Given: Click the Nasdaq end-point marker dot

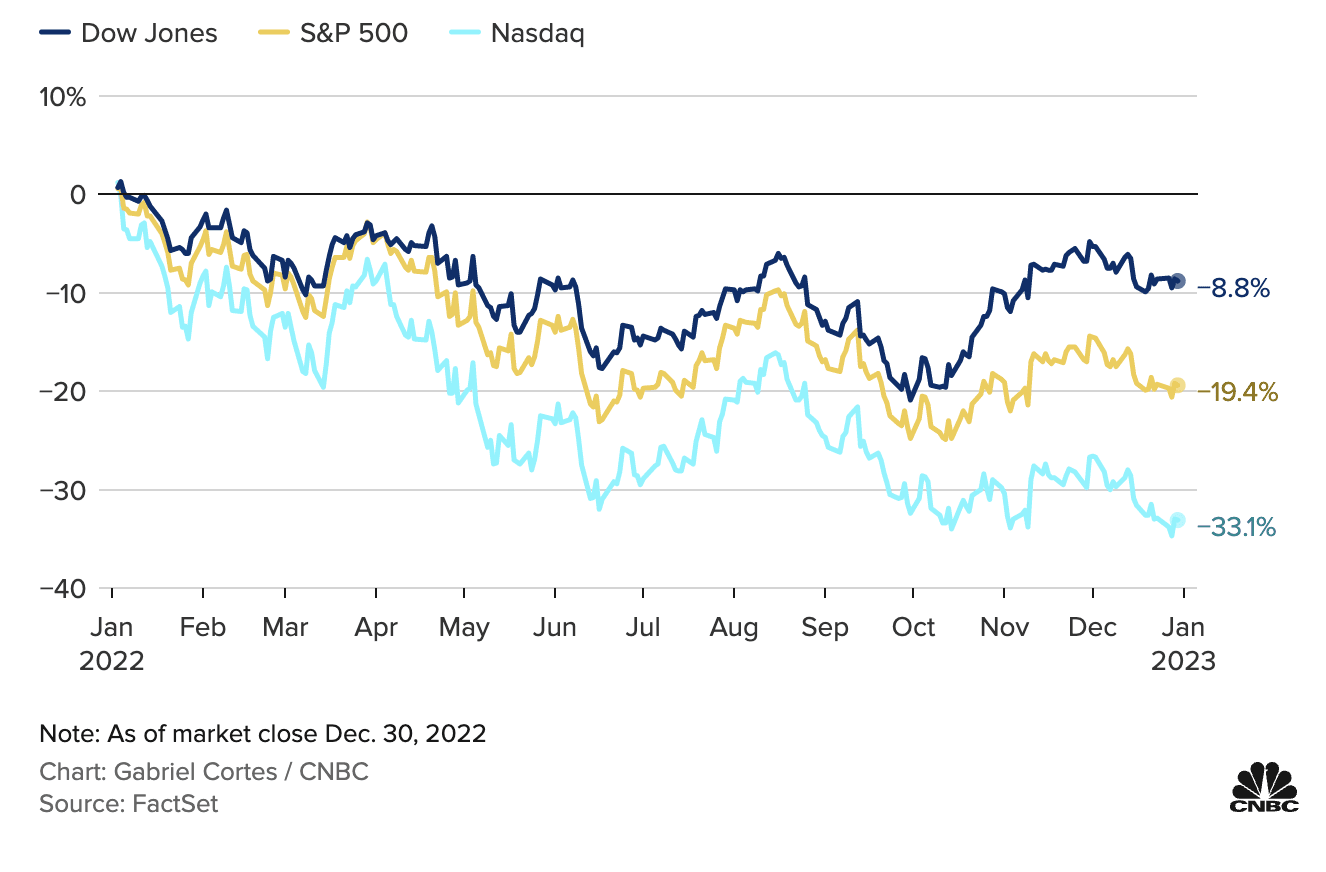Looking at the screenshot, I should tap(1178, 520).
